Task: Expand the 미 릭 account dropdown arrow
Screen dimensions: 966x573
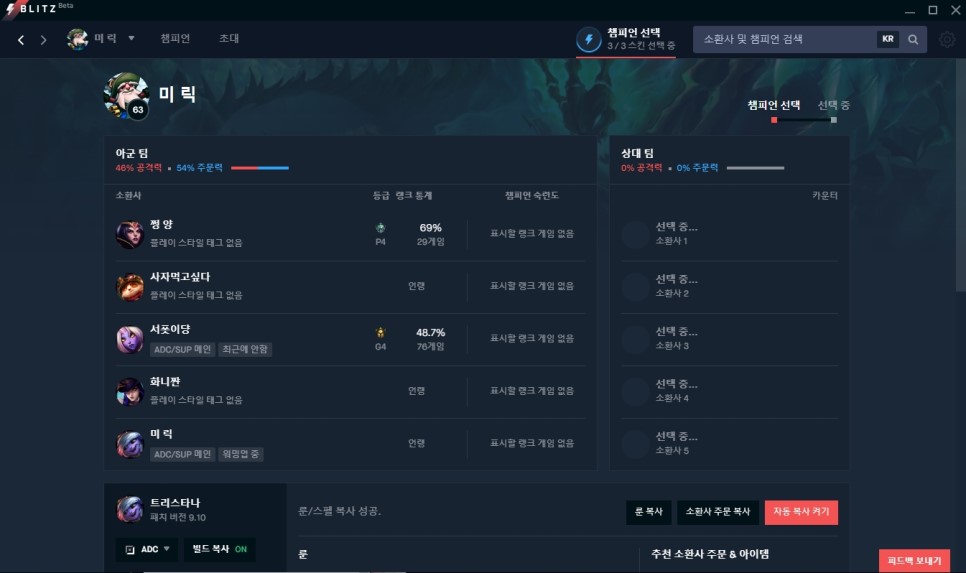Action: click(131, 38)
